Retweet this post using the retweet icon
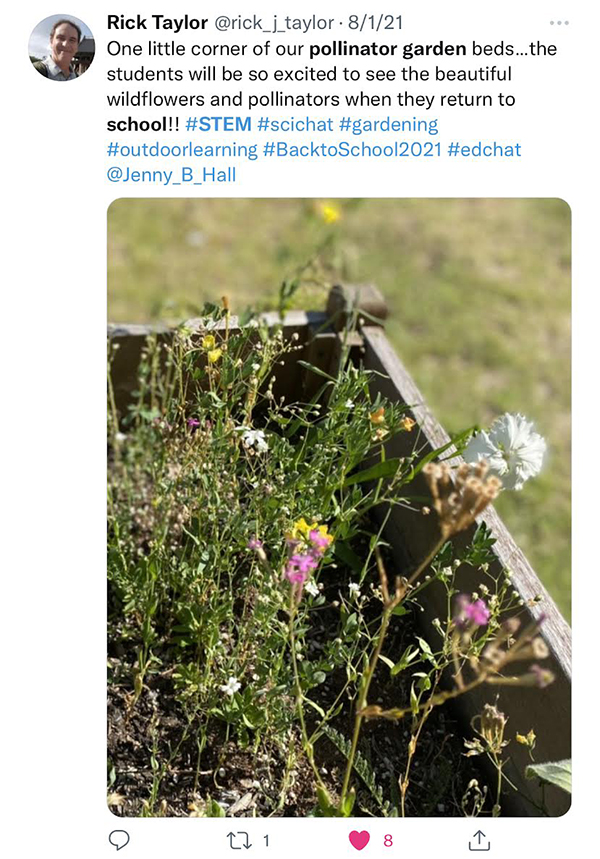 point(239,840)
